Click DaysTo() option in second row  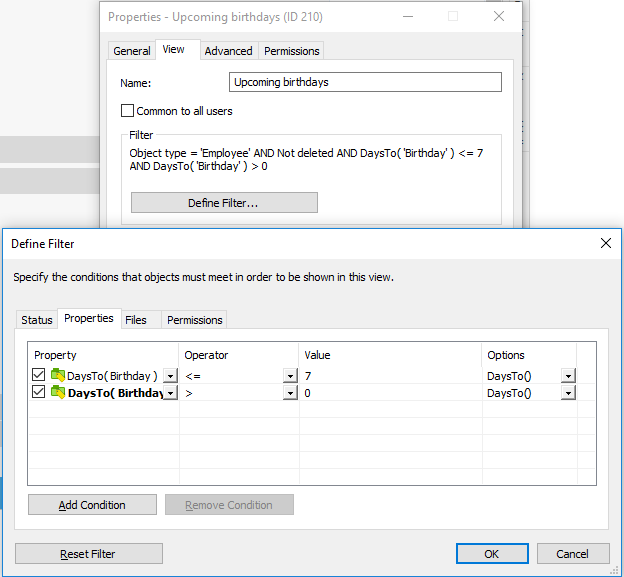(x=509, y=393)
